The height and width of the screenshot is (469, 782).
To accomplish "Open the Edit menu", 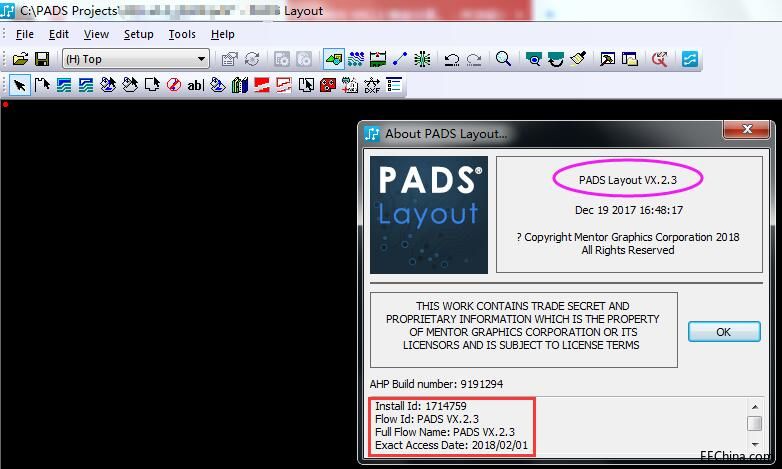I will [x=58, y=34].
